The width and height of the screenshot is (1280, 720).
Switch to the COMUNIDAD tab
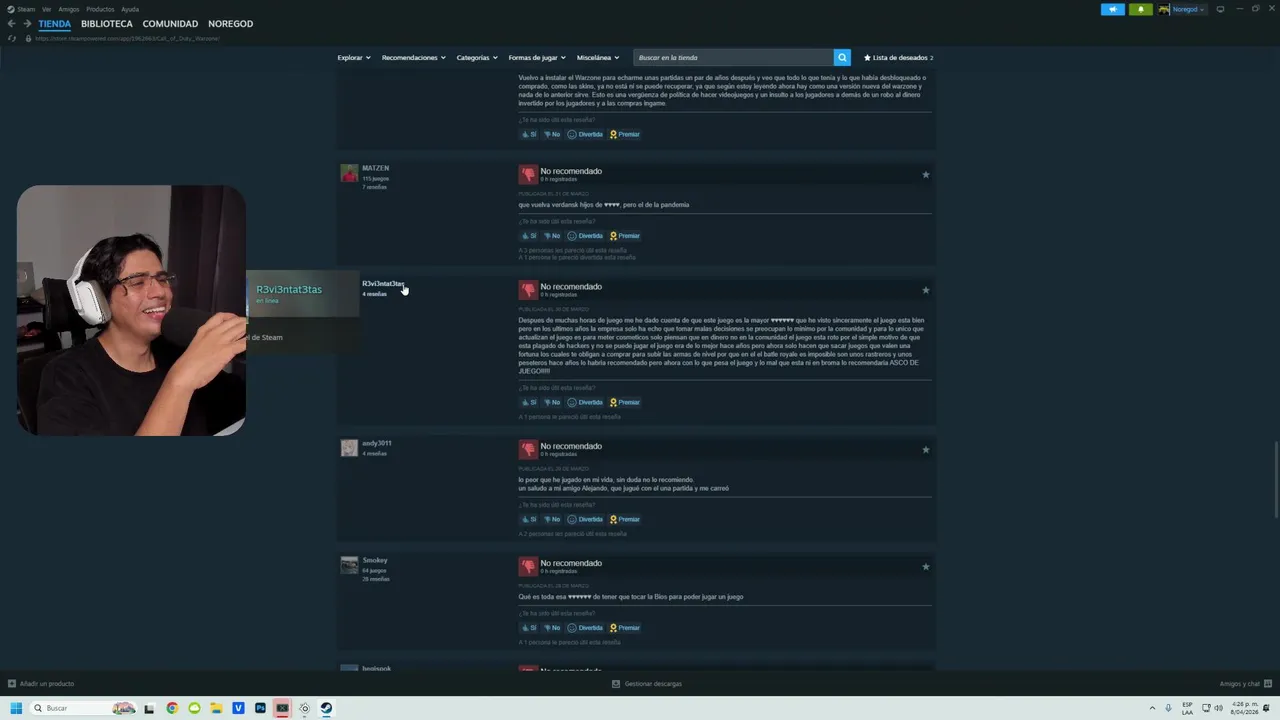[170, 23]
